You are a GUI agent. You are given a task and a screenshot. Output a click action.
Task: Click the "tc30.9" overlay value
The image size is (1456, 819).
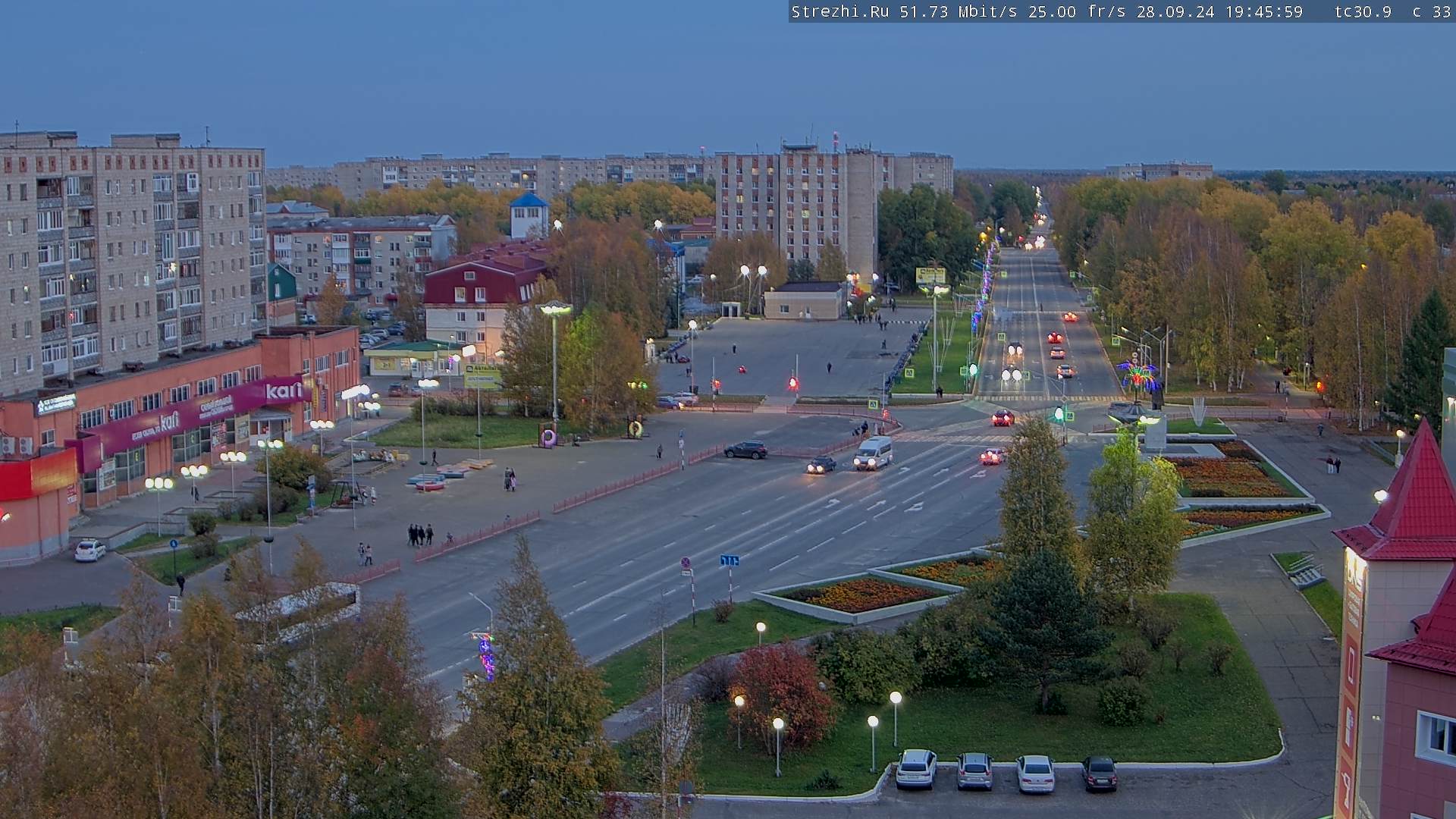tap(1363, 12)
